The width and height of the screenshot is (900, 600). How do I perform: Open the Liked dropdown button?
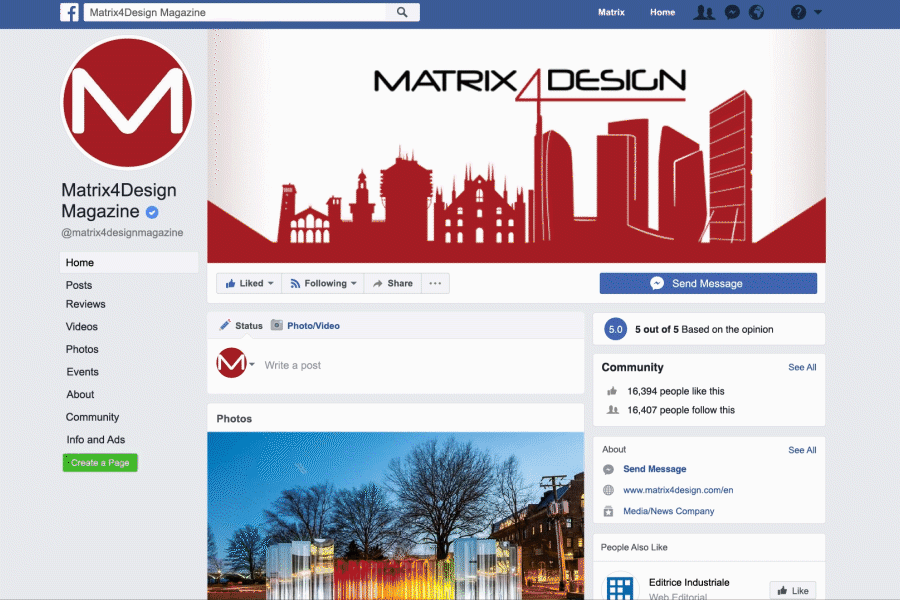pos(249,283)
